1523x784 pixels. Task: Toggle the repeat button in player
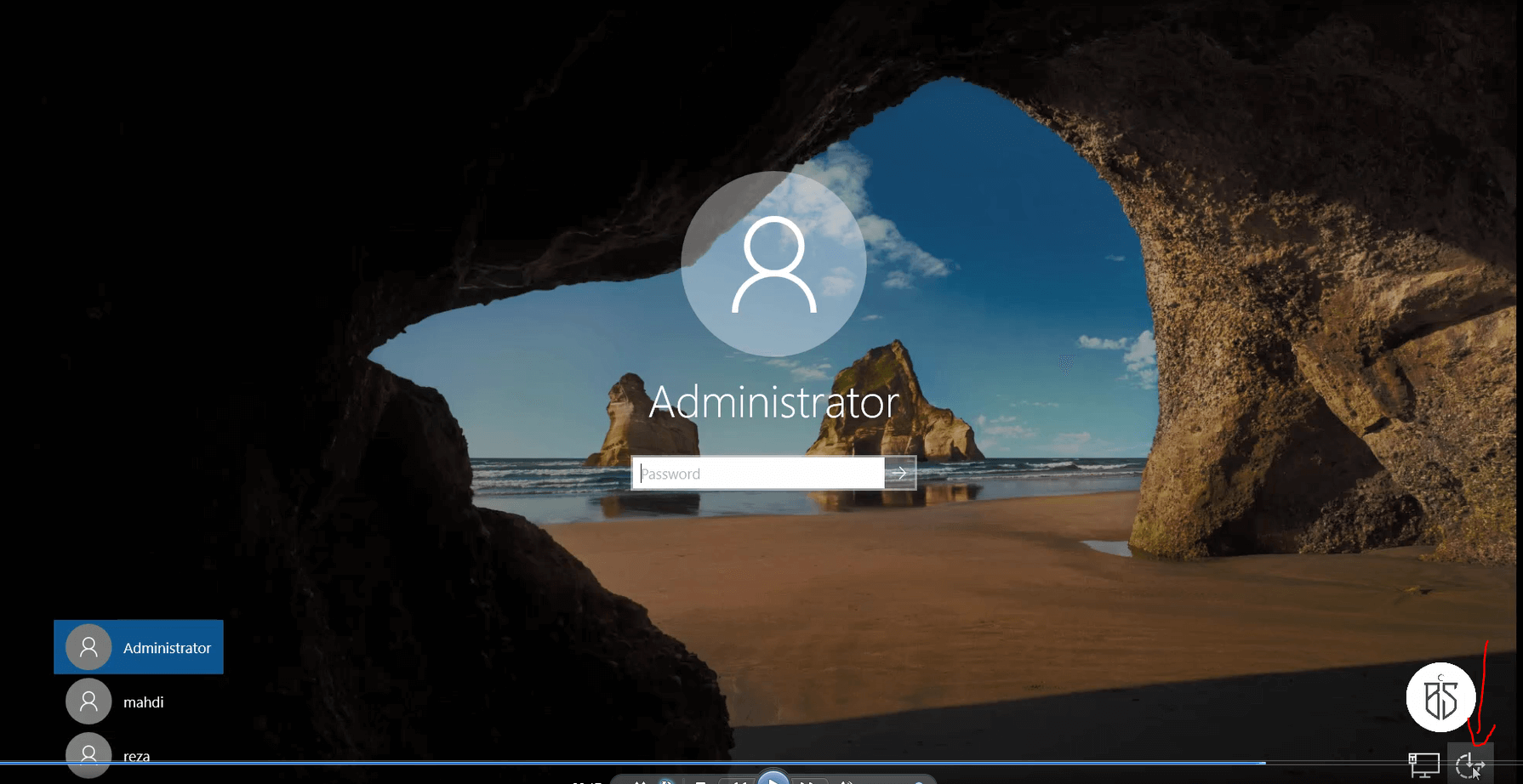point(668,781)
